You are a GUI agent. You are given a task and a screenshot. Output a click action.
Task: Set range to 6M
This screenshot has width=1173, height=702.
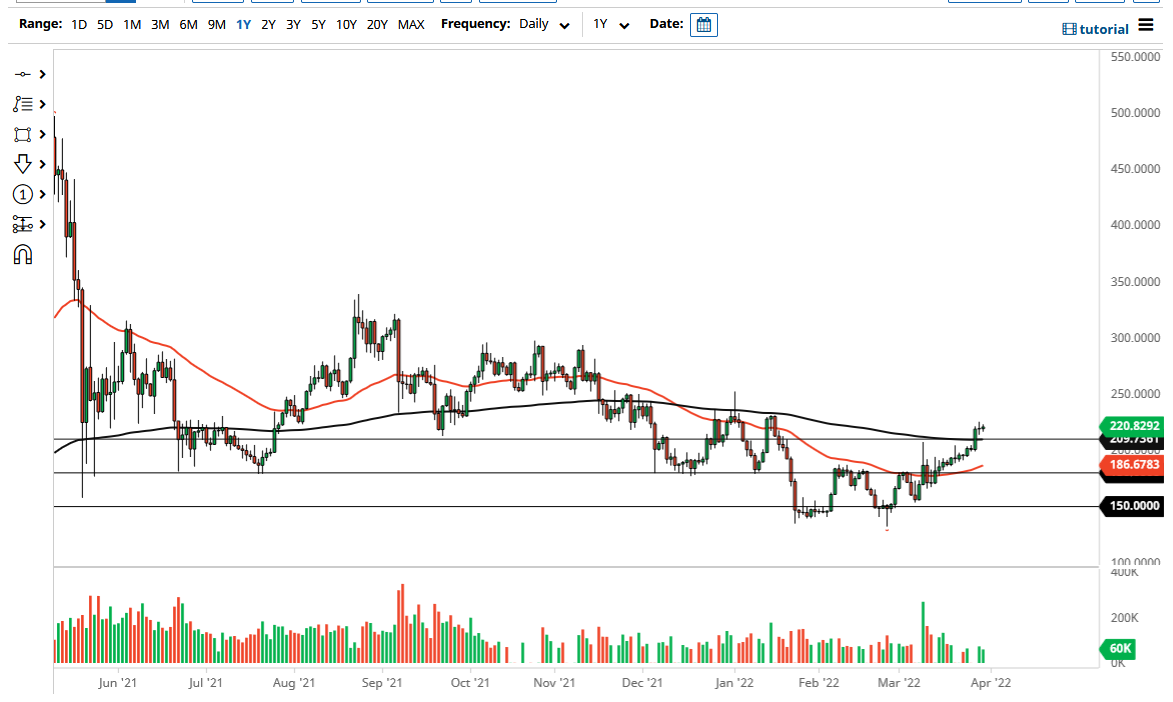(x=189, y=25)
